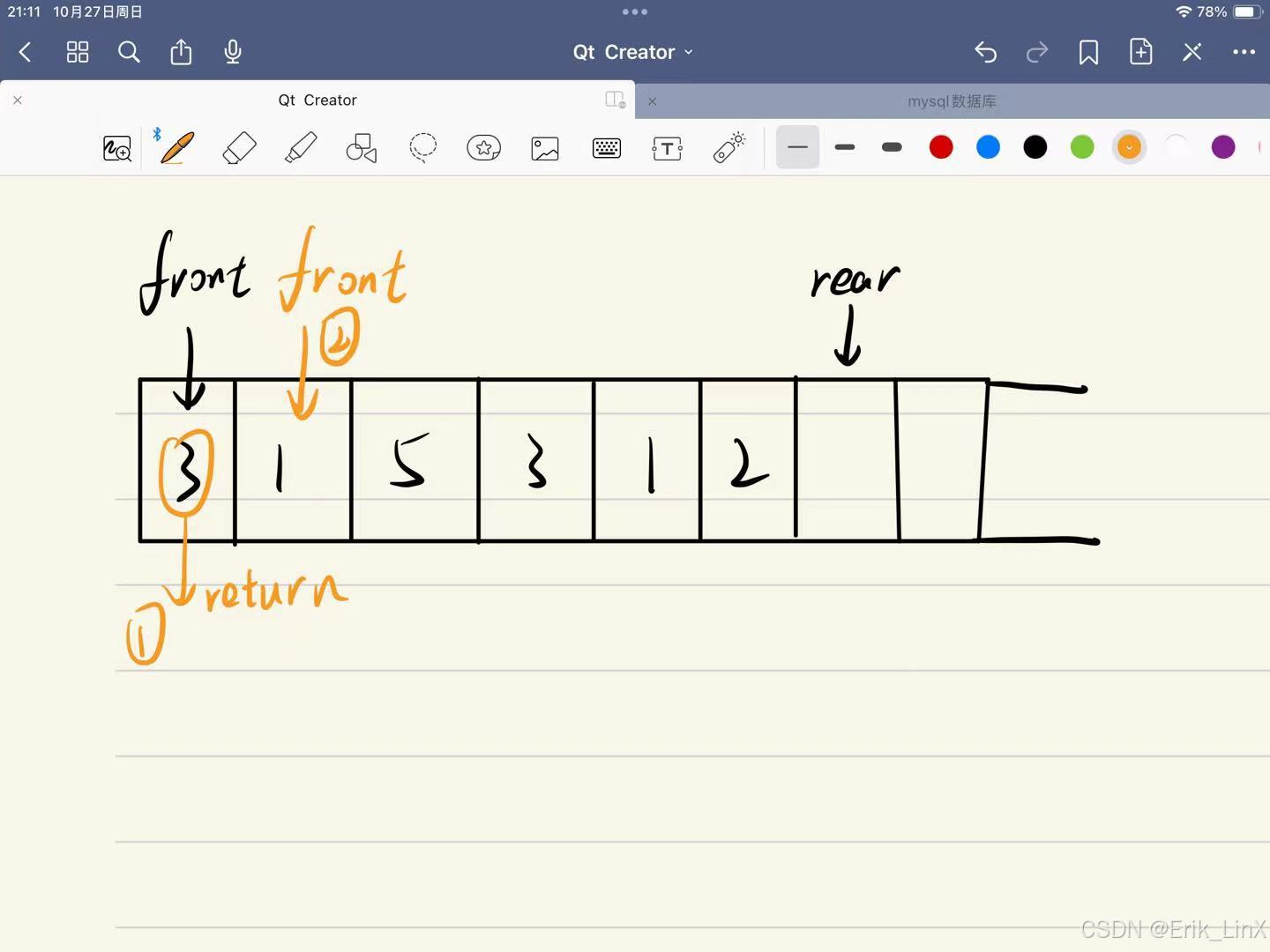Viewport: 1270px width, 952px height.
Task: Redo the last action
Action: click(x=1037, y=52)
